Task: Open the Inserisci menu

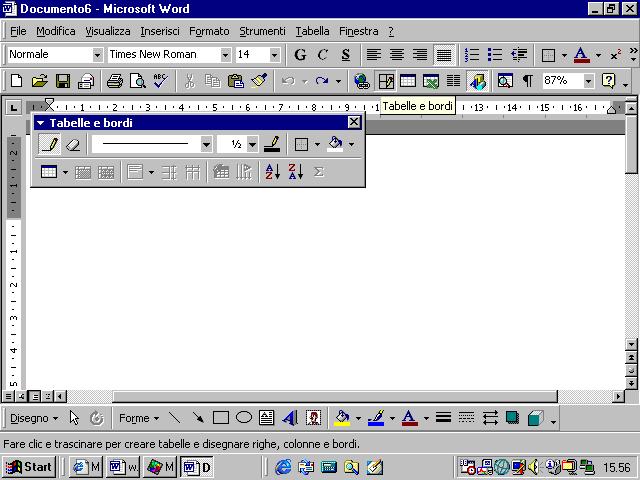Action: point(160,31)
